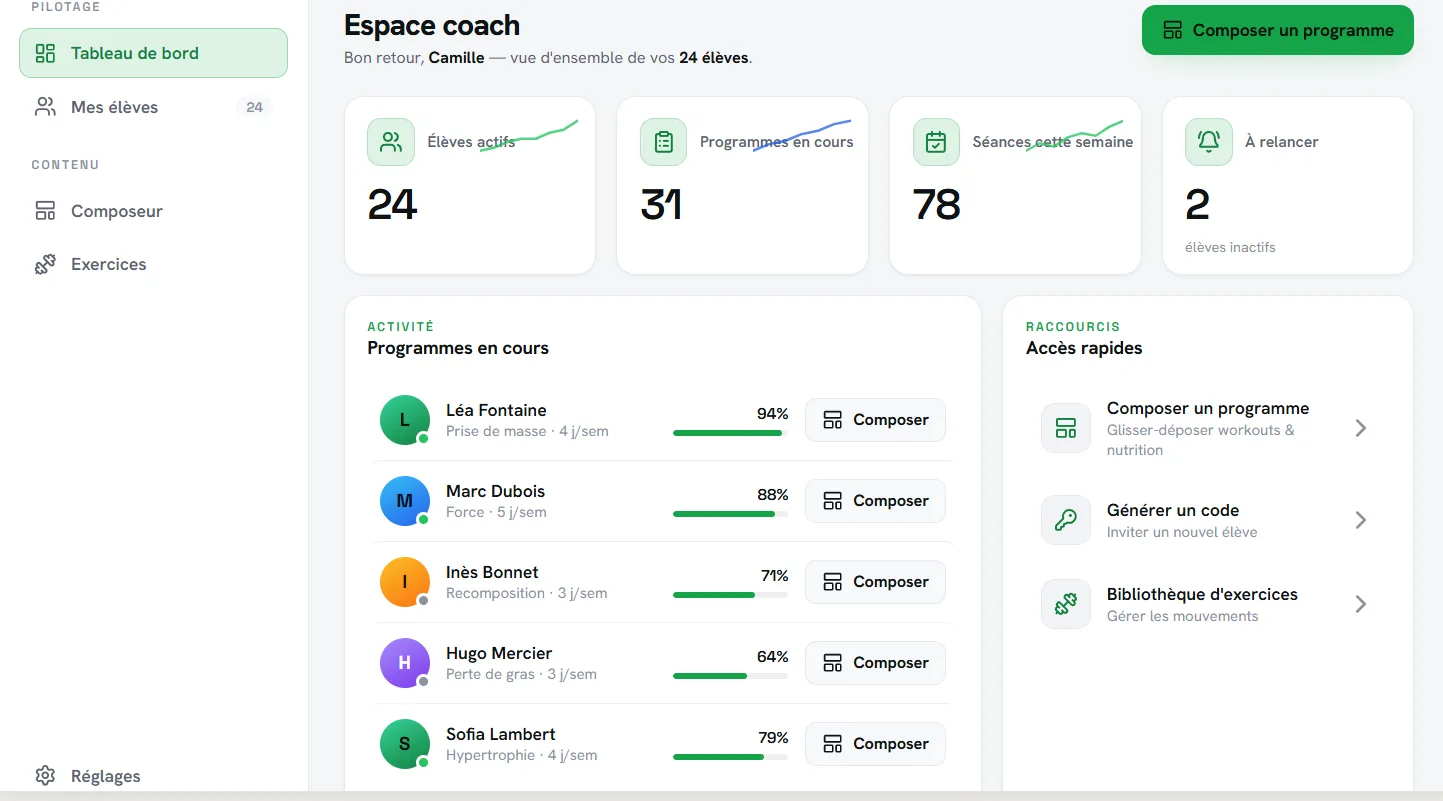Click the Exercices dumbbell icon in the sidebar
This screenshot has height=801, width=1443.
(x=45, y=264)
